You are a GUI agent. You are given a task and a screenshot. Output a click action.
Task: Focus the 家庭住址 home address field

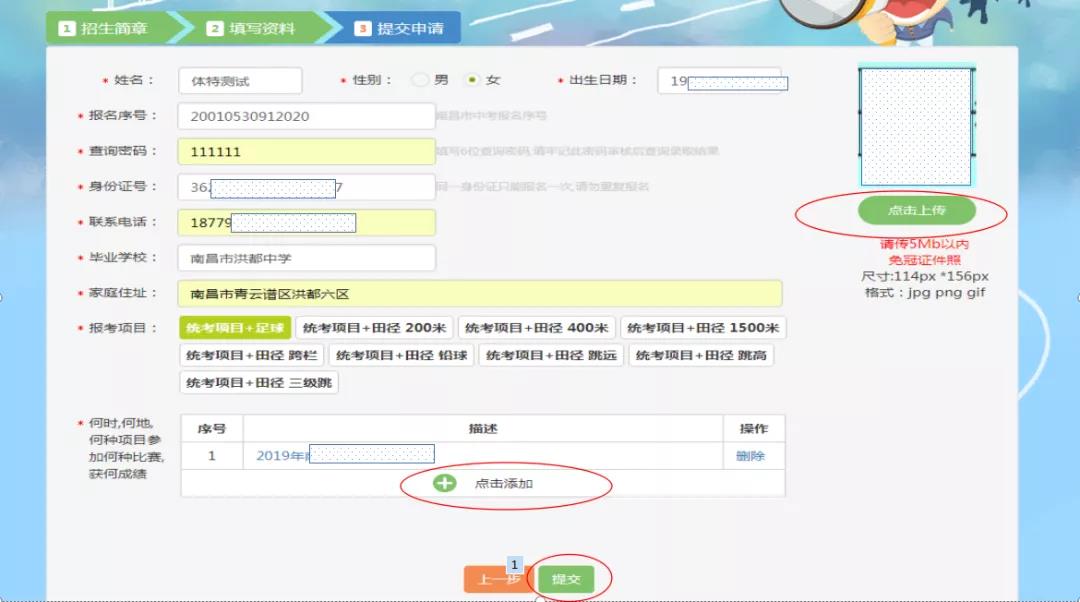(x=480, y=293)
